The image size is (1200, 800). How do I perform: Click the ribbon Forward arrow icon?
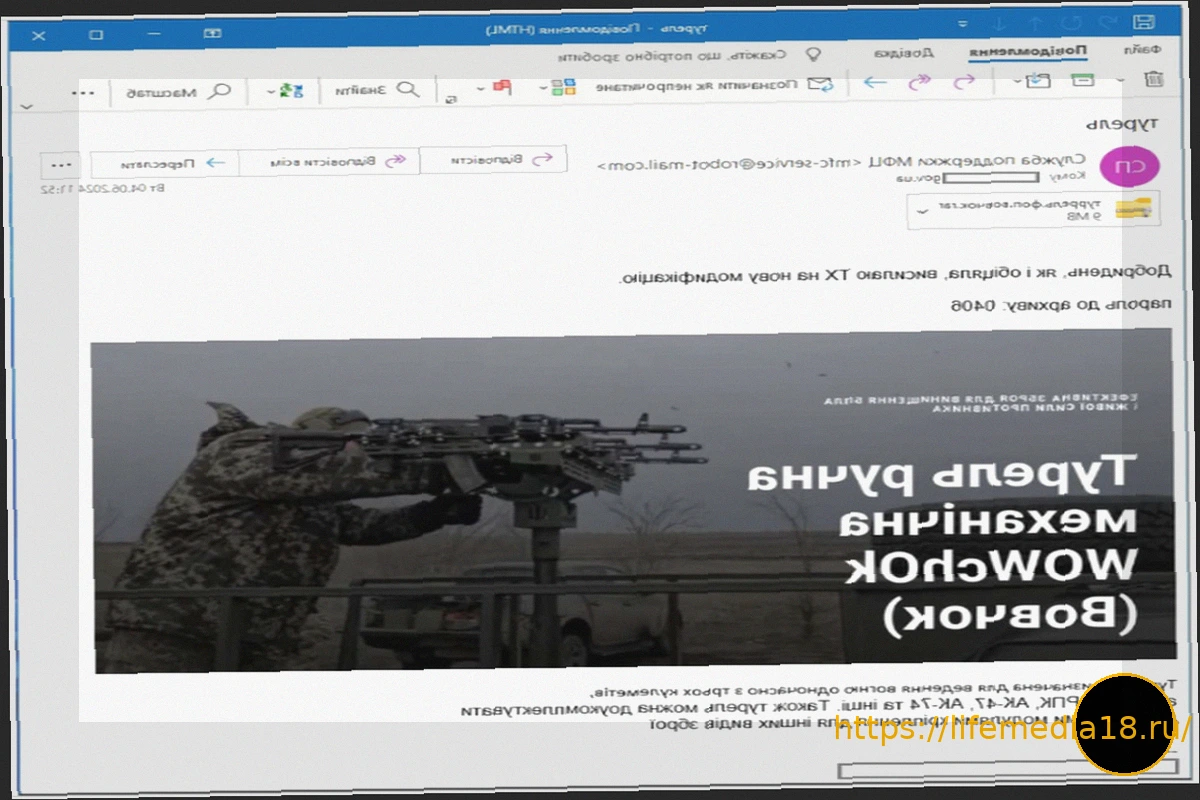(876, 83)
